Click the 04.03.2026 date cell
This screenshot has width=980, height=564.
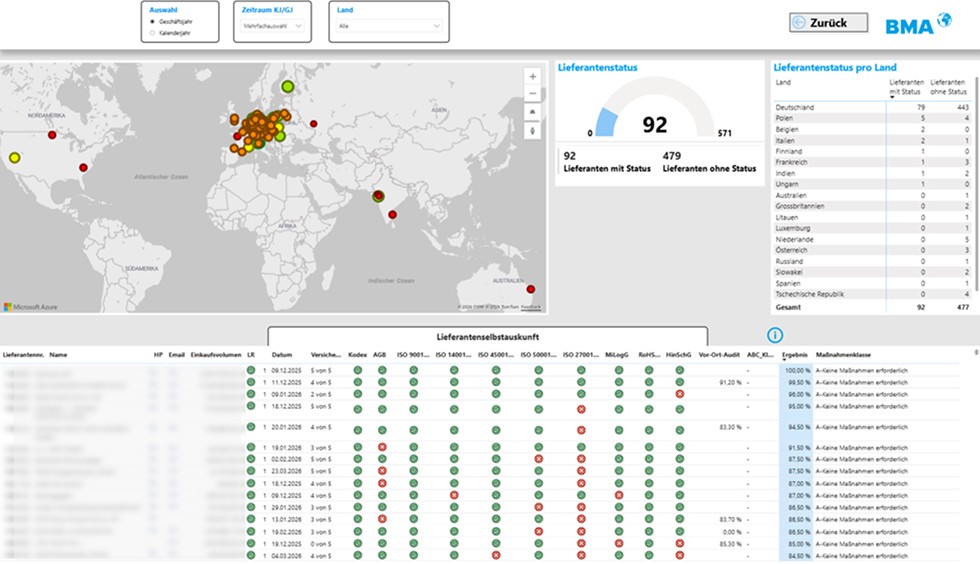(286, 555)
